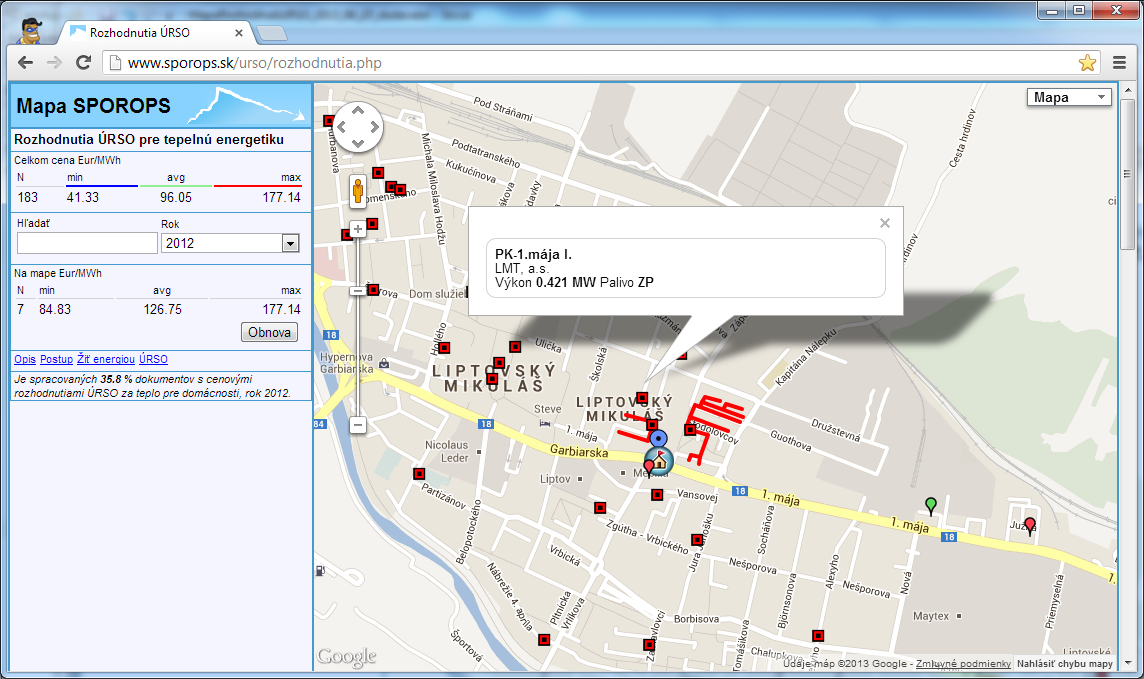The width and height of the screenshot is (1144, 679).
Task: Open Zmluvné podmienky map terms link
Action: click(x=963, y=664)
